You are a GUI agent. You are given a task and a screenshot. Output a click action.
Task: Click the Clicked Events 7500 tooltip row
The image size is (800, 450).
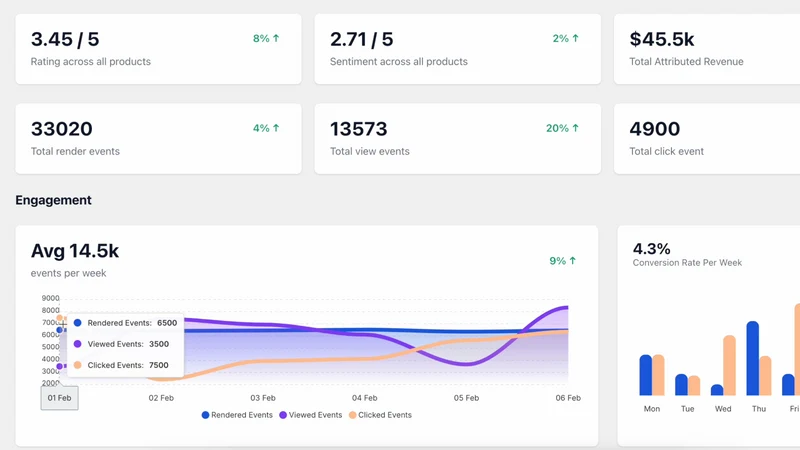pos(121,365)
